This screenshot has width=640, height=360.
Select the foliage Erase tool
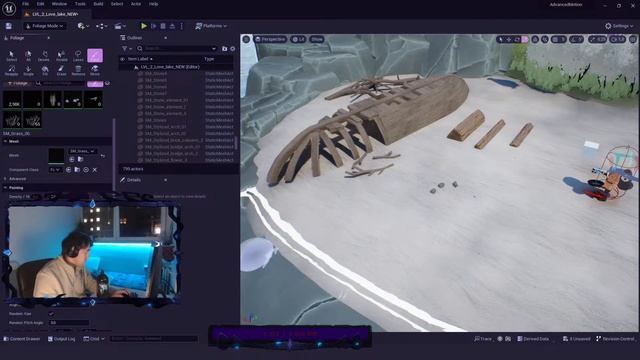pos(61,71)
